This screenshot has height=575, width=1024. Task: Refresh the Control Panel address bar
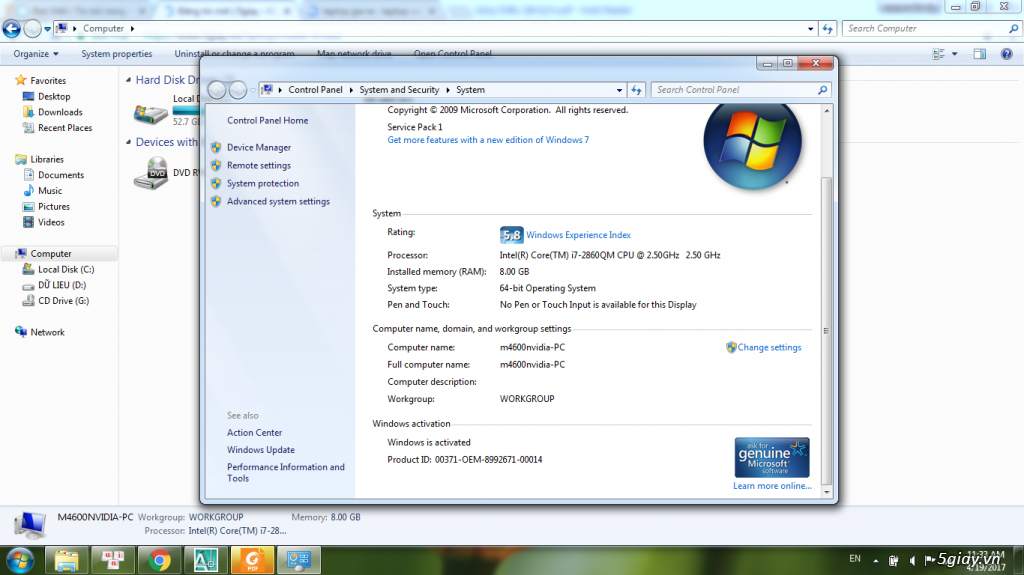636,90
